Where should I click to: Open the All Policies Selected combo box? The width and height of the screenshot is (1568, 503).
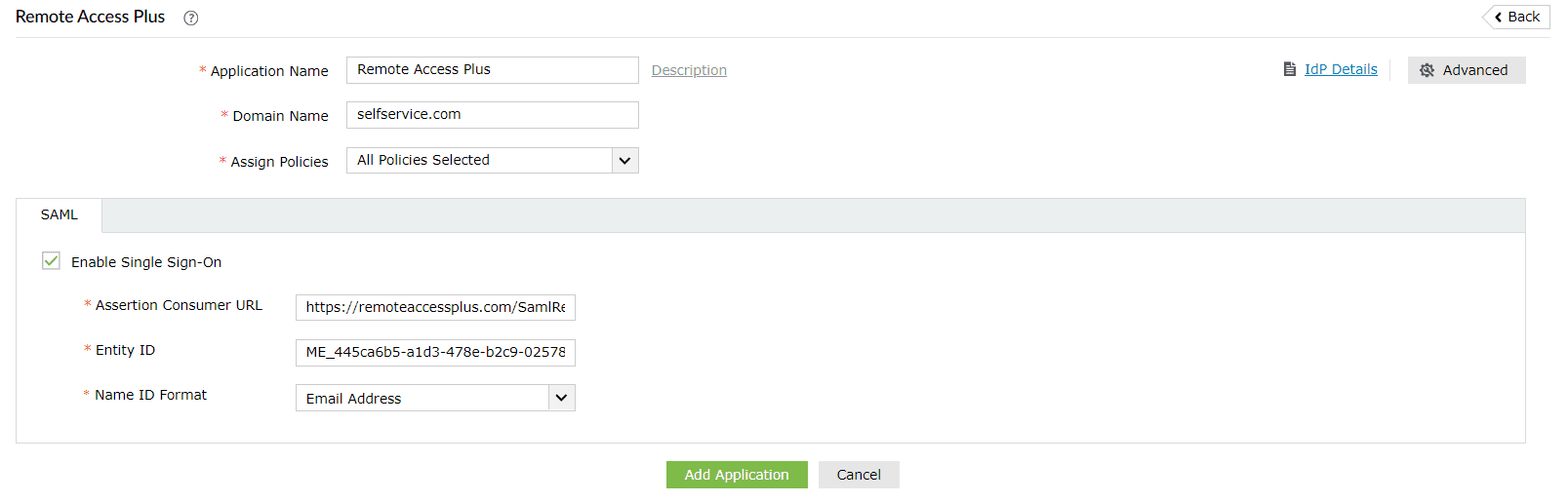point(479,161)
